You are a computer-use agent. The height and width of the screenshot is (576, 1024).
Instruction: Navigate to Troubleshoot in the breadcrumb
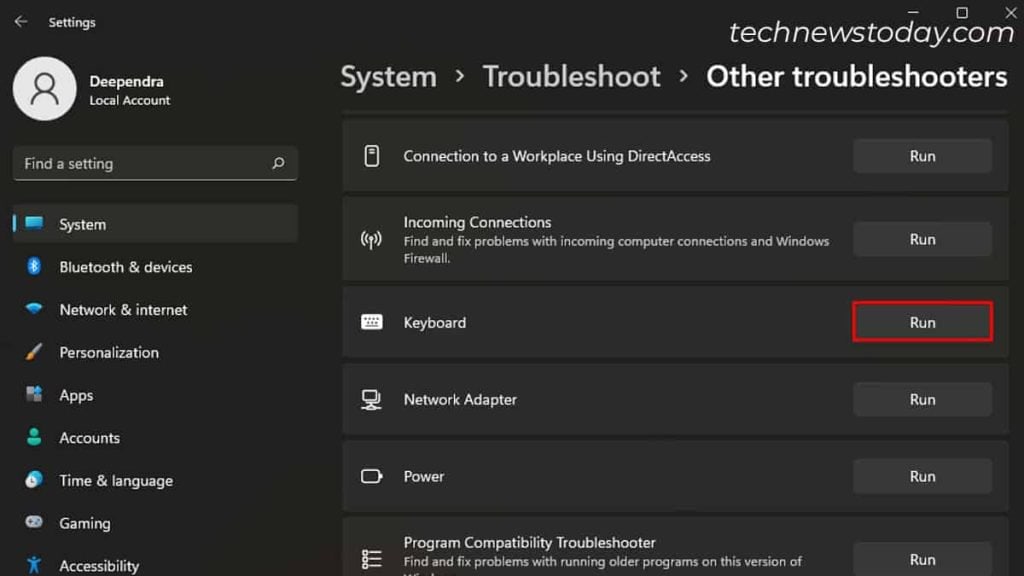click(x=571, y=77)
